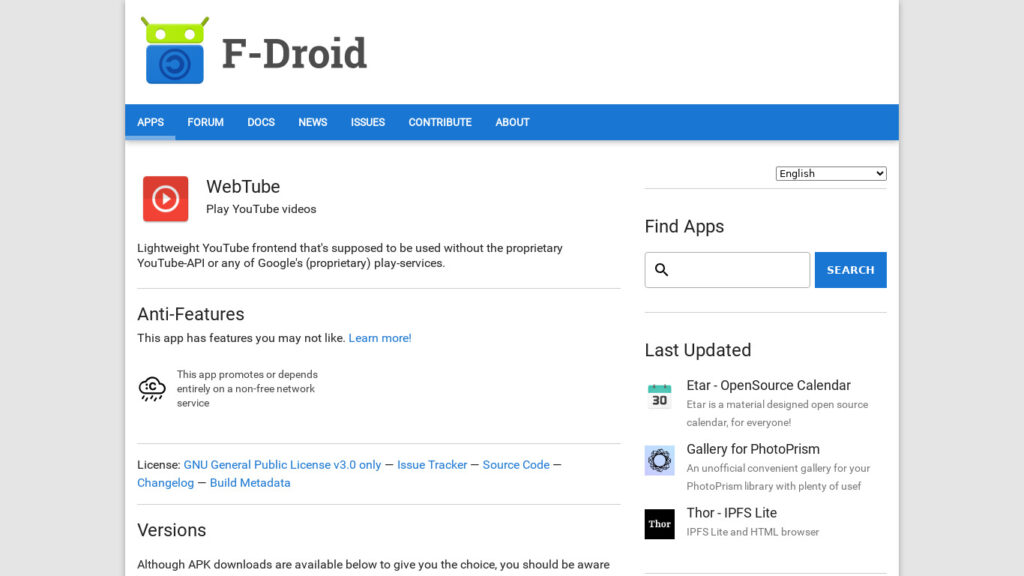Screen dimensions: 1024x576
Task: Open the Issue Tracker link
Action: (x=432, y=465)
